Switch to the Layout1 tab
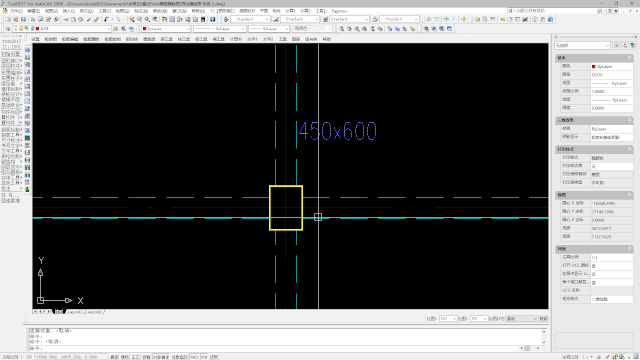This screenshot has height=360, width=640. coord(75,312)
